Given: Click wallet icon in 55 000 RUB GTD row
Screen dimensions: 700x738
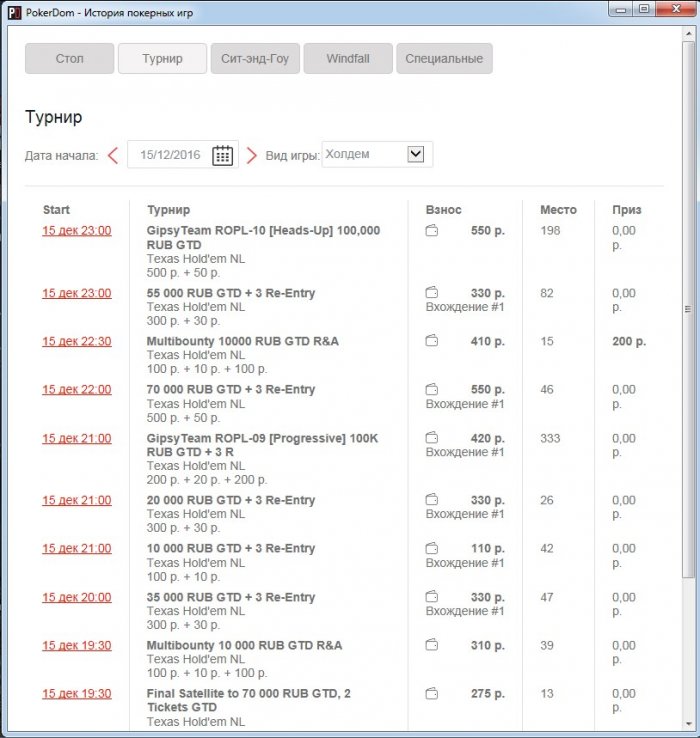Looking at the screenshot, I should click(x=432, y=293).
